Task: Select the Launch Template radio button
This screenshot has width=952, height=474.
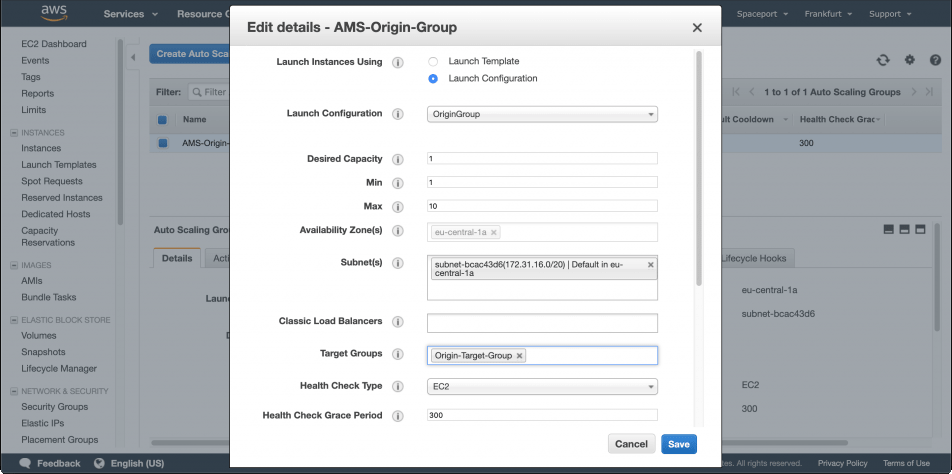Action: tap(433, 61)
